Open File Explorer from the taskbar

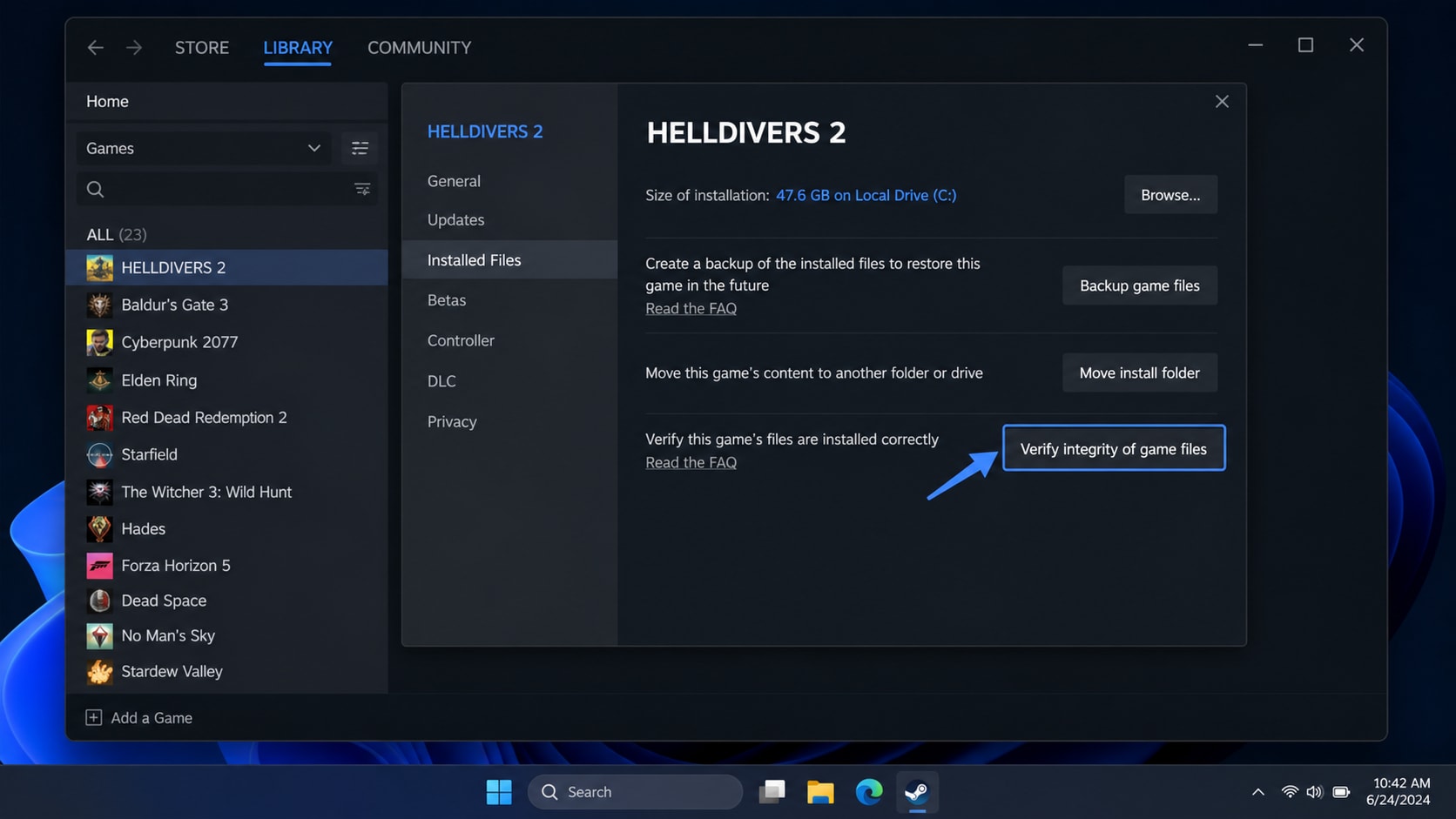(819, 792)
